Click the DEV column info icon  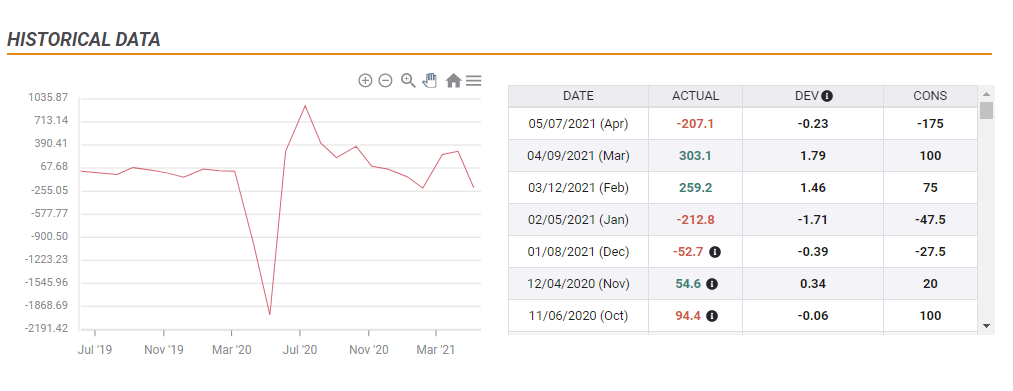[x=827, y=96]
